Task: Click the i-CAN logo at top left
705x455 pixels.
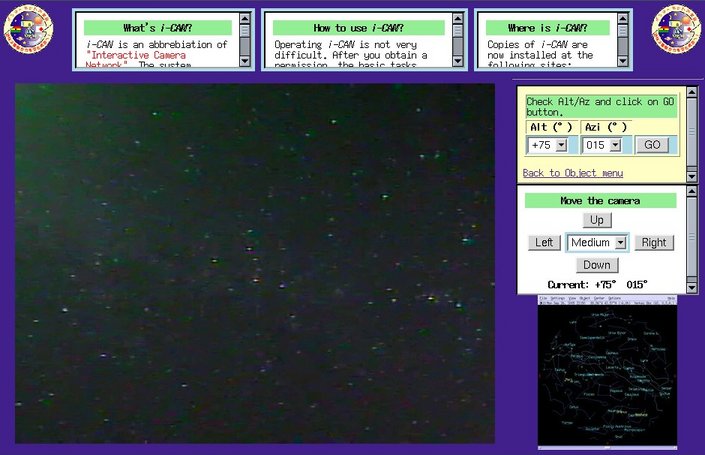Action: 28,29
